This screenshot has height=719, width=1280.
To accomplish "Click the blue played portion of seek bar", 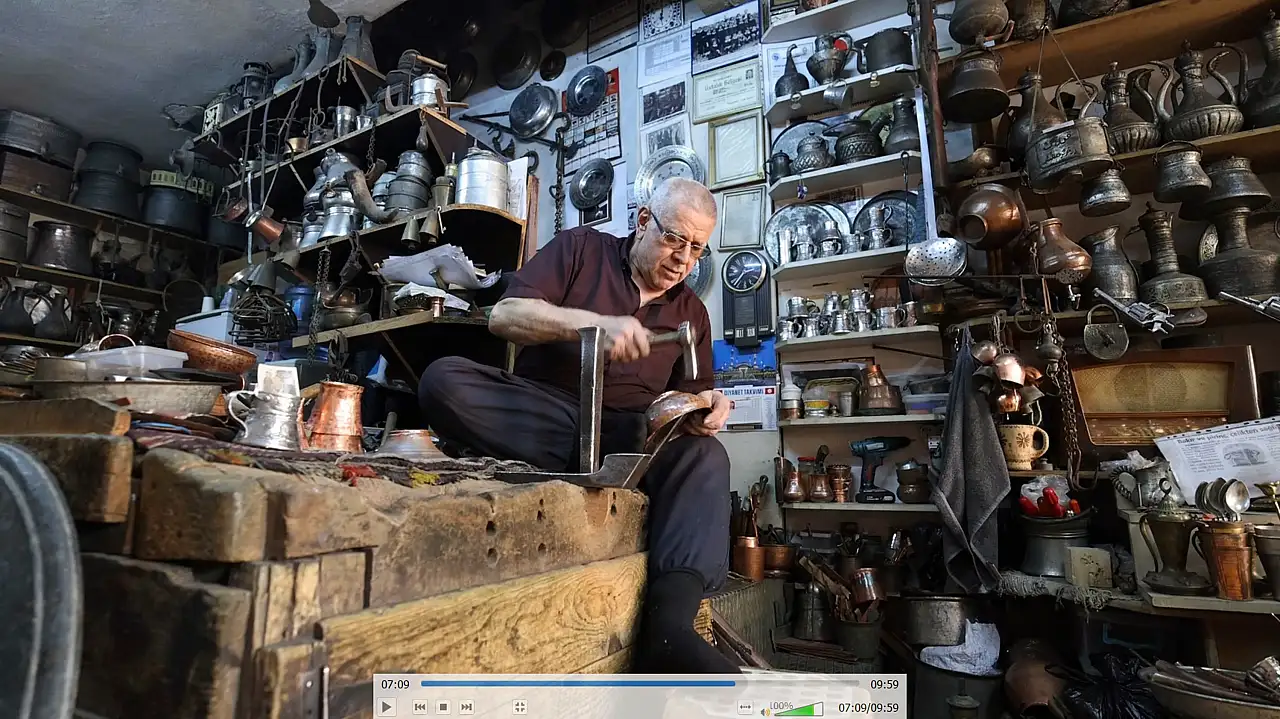I will (x=578, y=684).
